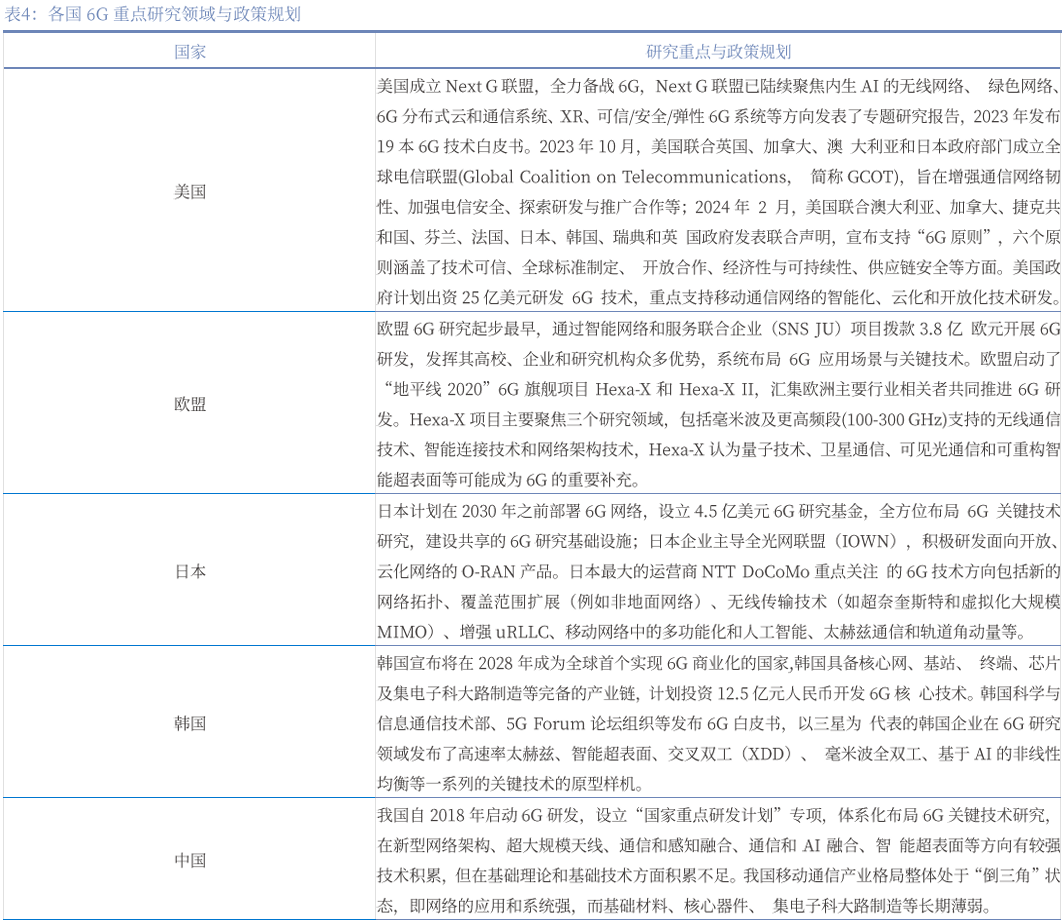Click the line starting '性、加强电信安全'
This screenshot has height=921, width=1062.
[719, 207]
